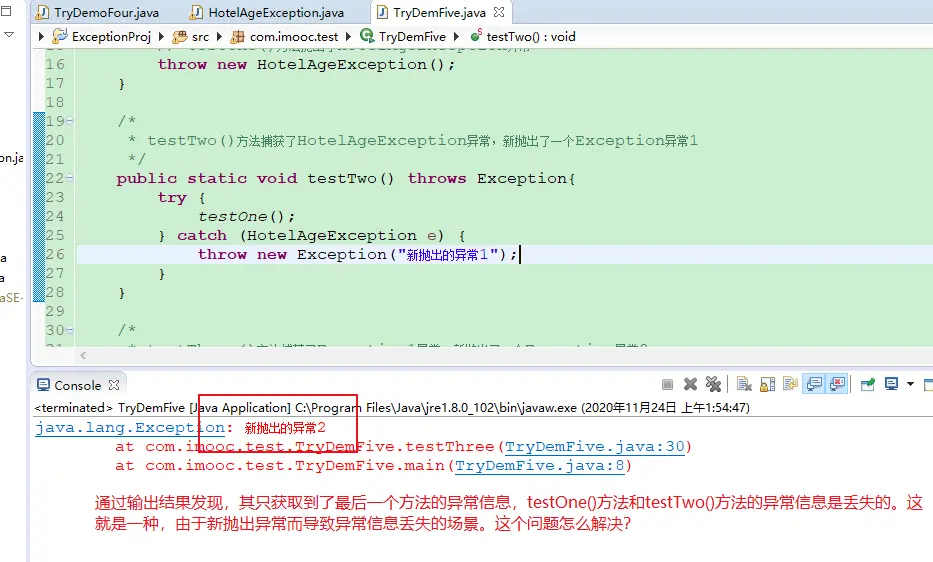Click the Java file icon on HotelAgeException.java tab

click(196, 13)
